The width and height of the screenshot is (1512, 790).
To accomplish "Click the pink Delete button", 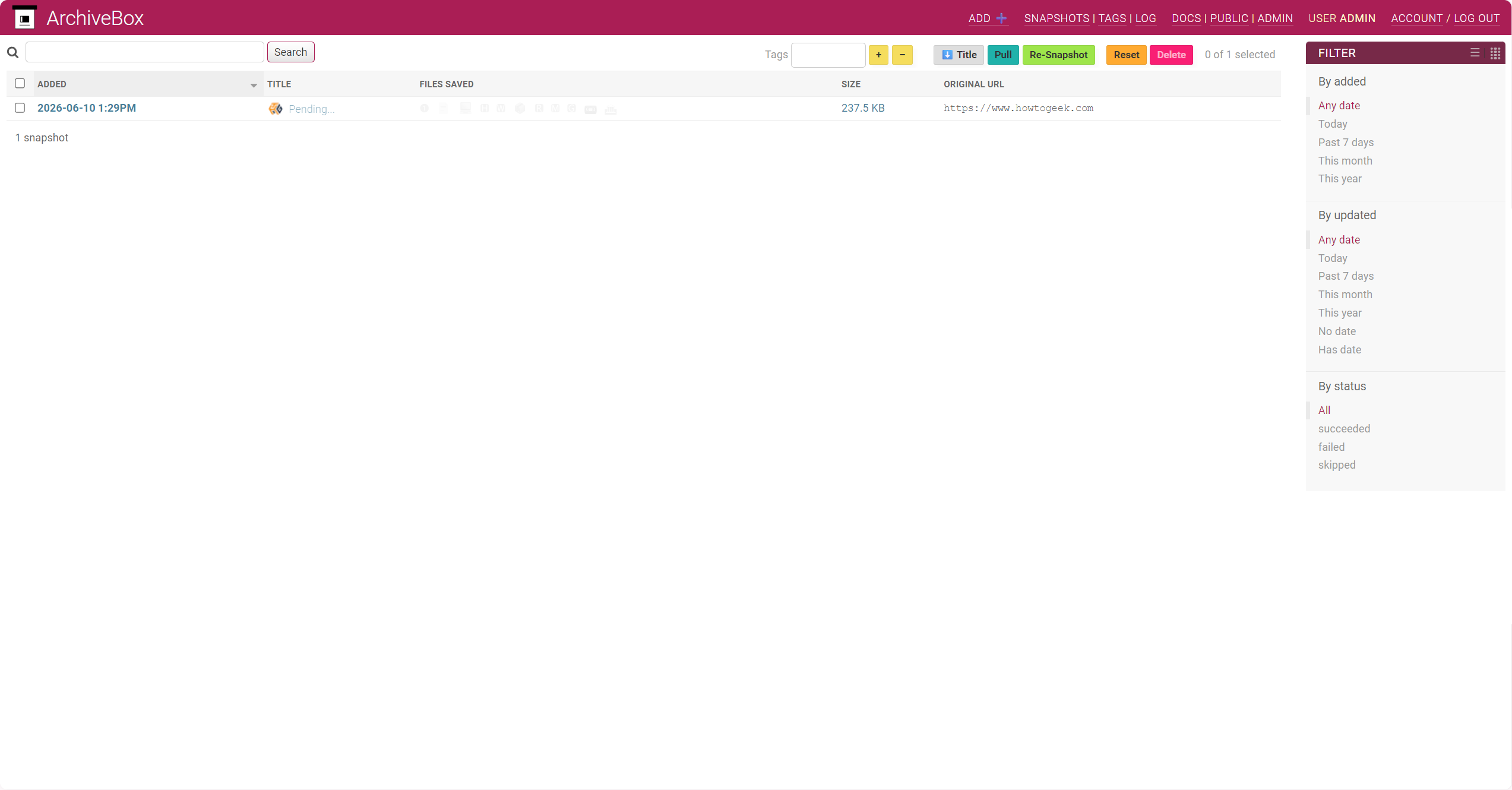I will [x=1171, y=55].
